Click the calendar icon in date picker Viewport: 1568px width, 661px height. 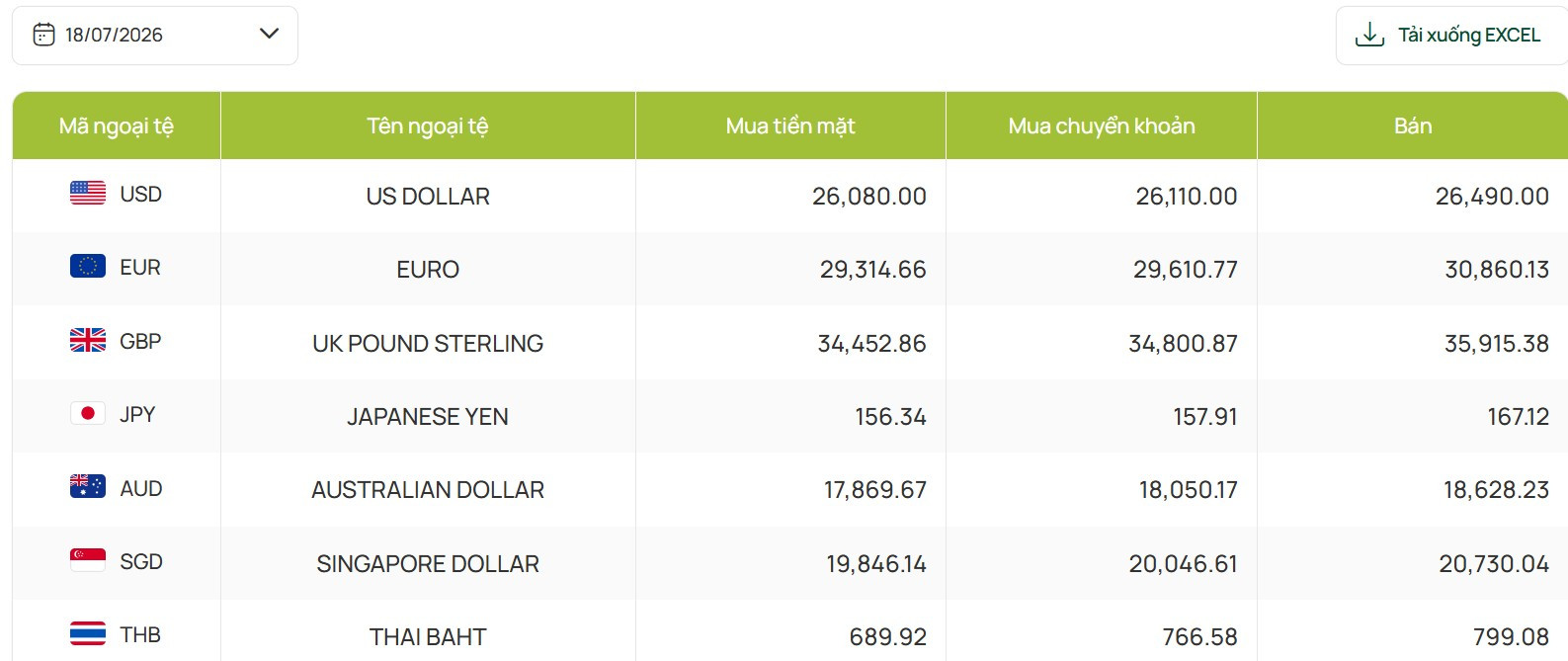[x=43, y=35]
